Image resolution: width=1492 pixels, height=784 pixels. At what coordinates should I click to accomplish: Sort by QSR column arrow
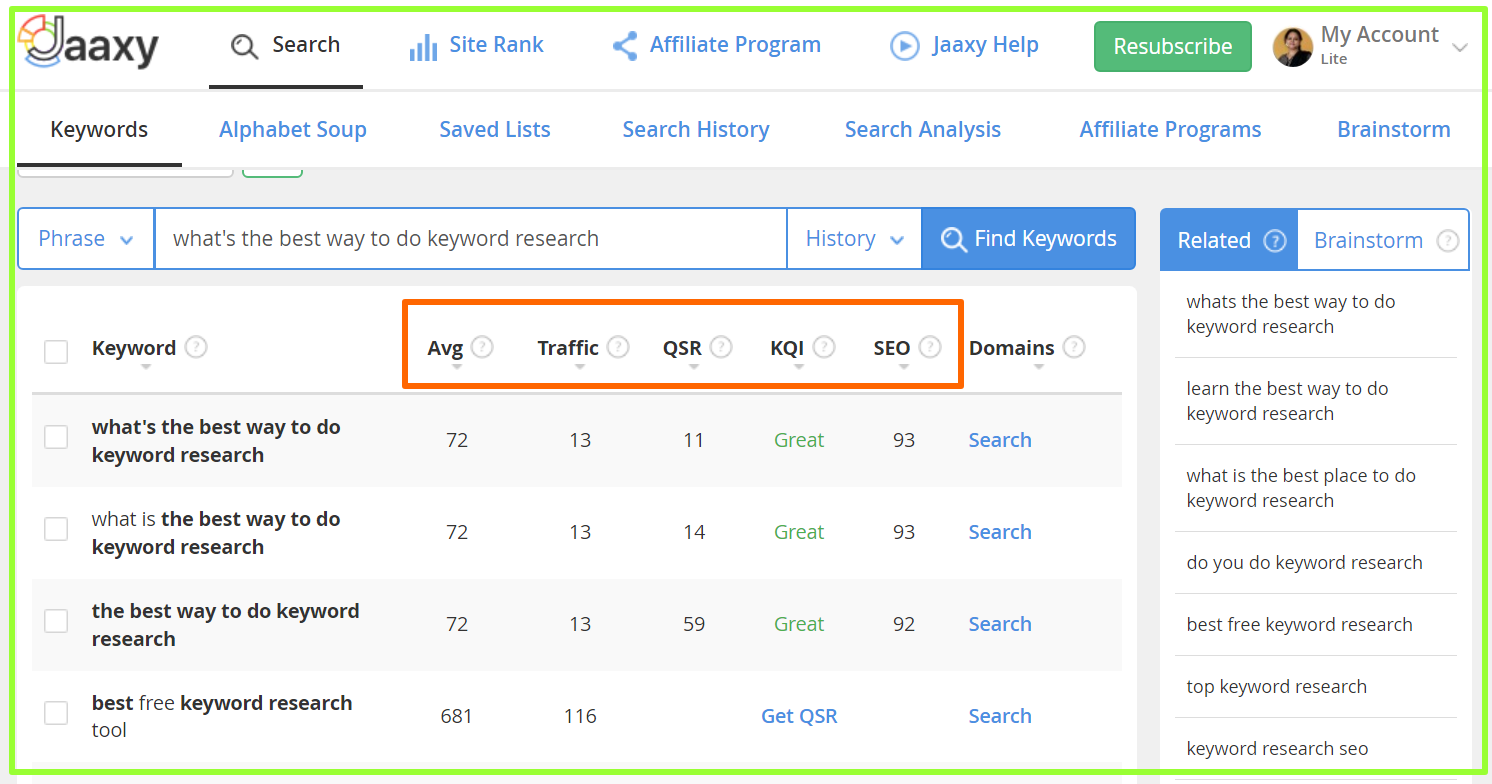694,367
